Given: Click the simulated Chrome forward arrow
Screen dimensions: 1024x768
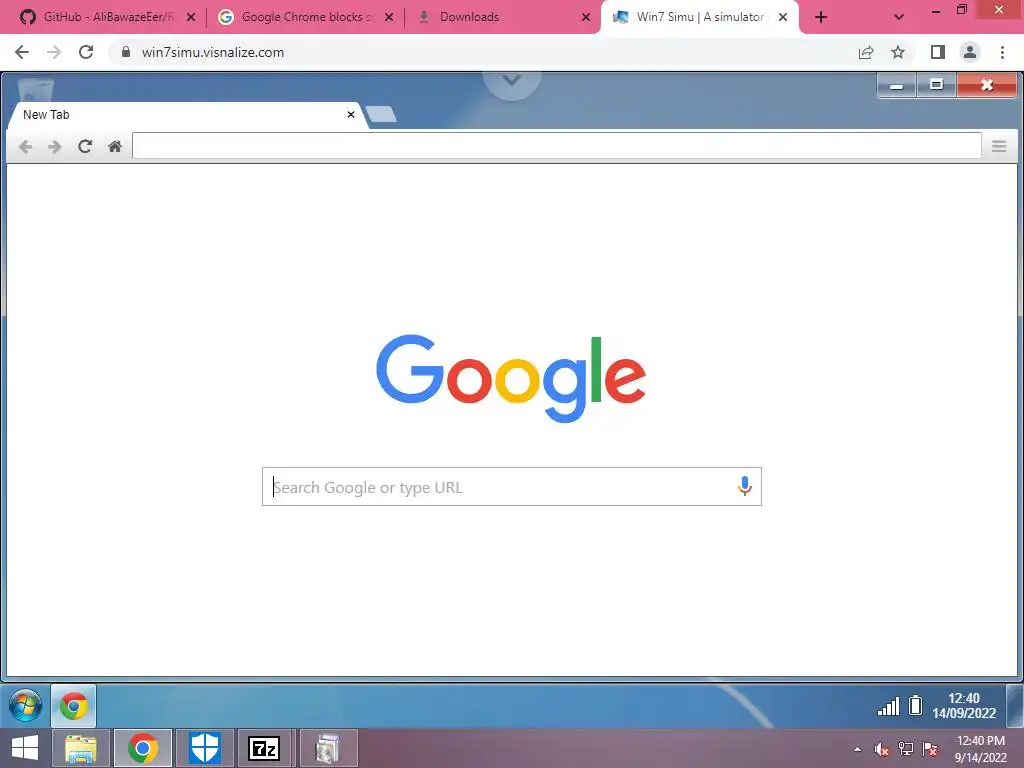Looking at the screenshot, I should point(55,146).
